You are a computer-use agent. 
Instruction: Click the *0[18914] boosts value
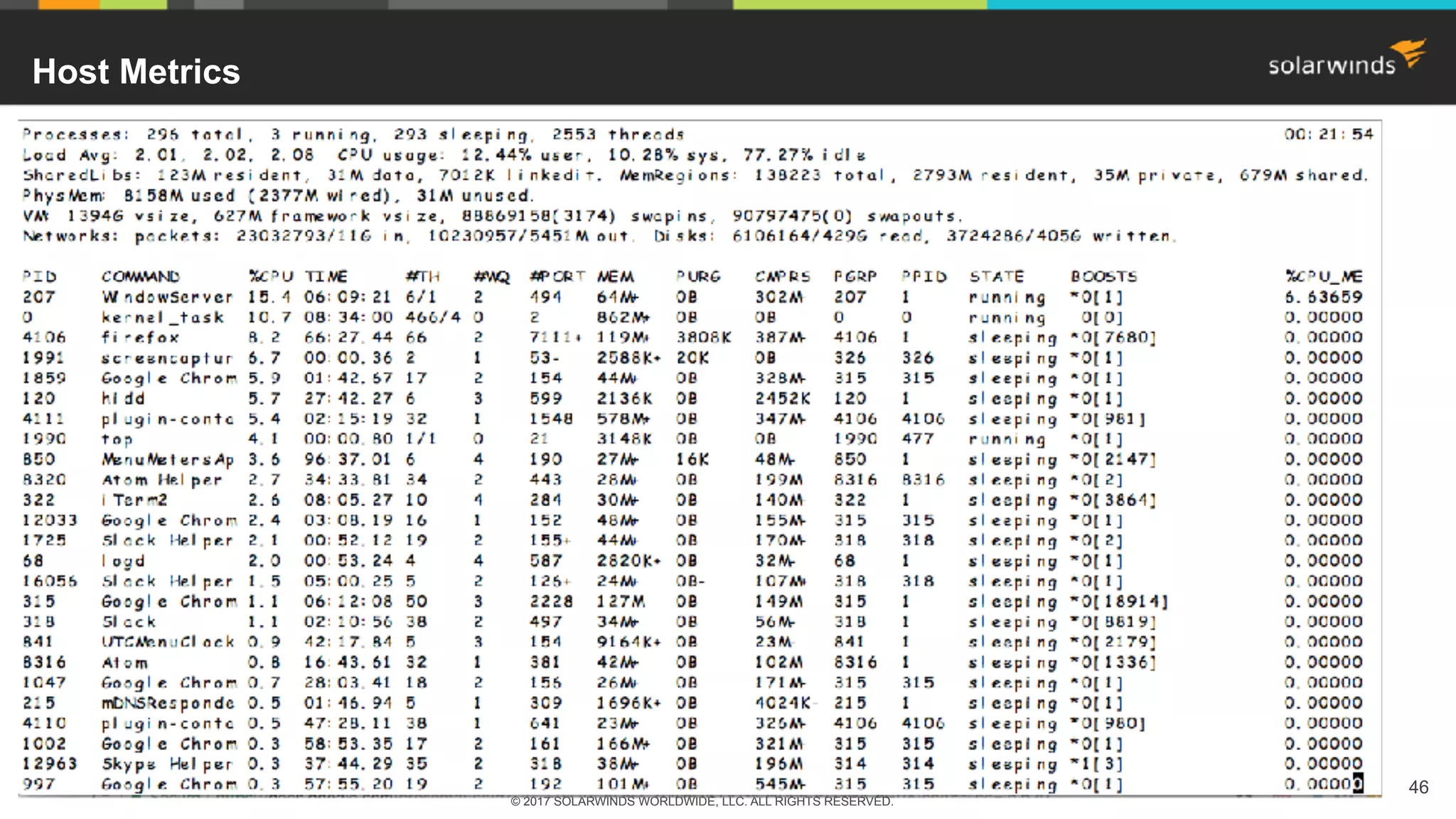pos(1119,602)
